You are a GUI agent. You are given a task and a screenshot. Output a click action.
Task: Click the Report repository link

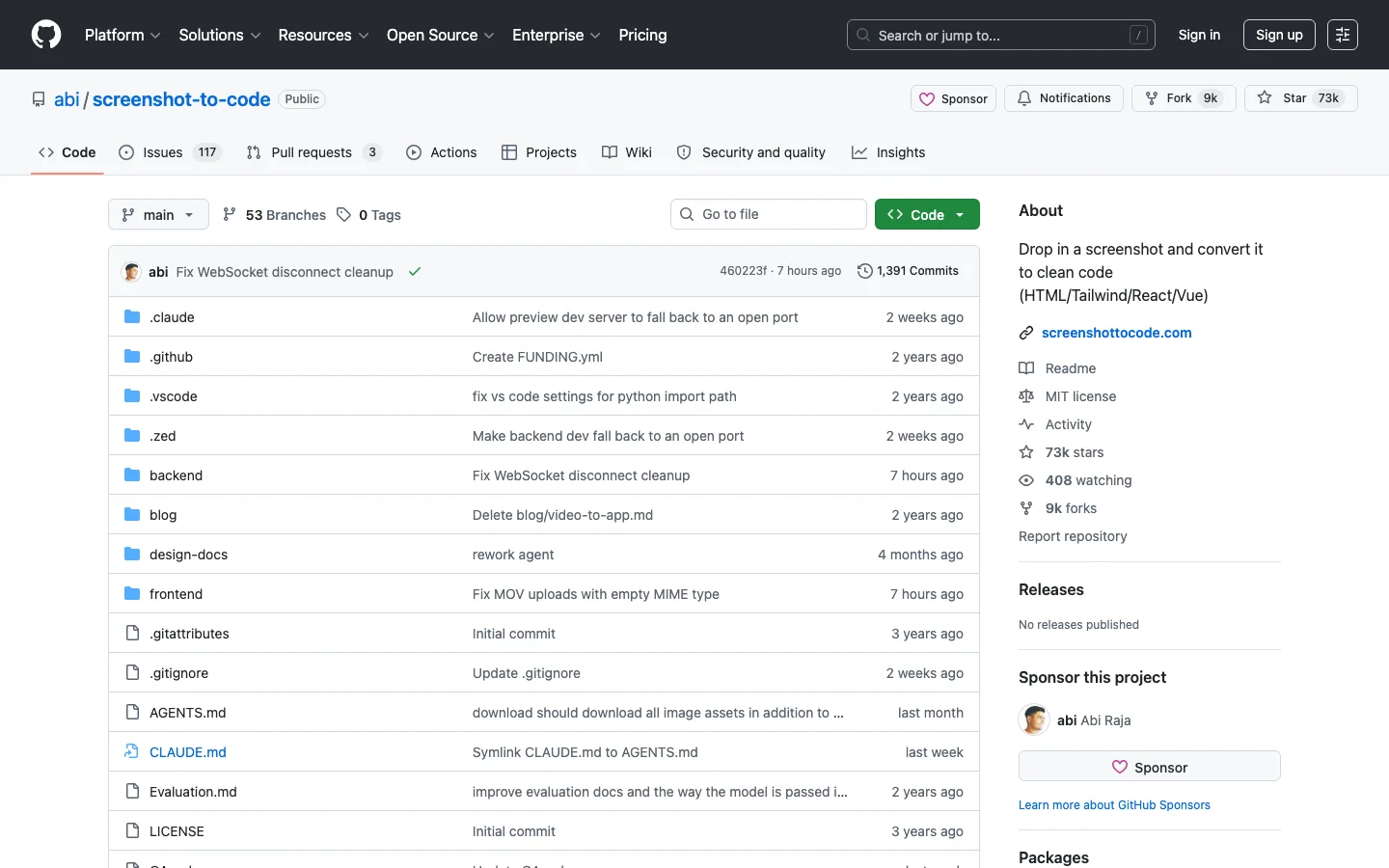1073,536
